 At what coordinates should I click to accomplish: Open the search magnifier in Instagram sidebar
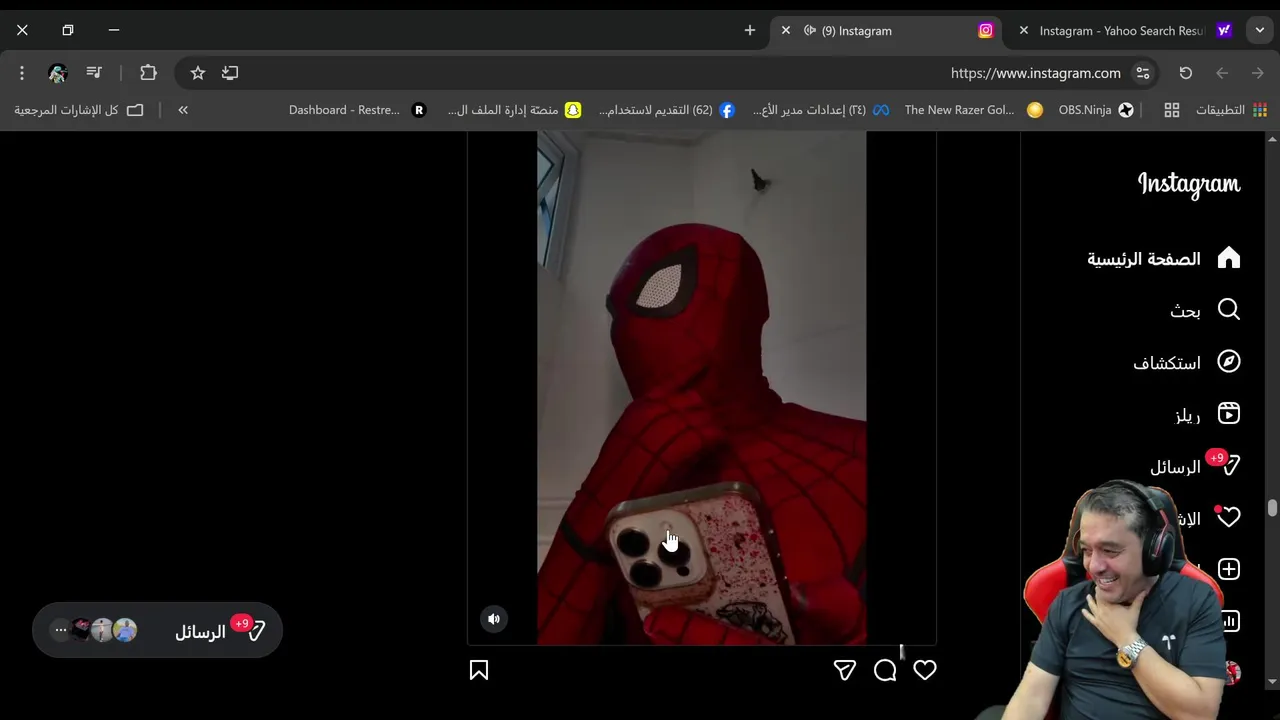1229,310
